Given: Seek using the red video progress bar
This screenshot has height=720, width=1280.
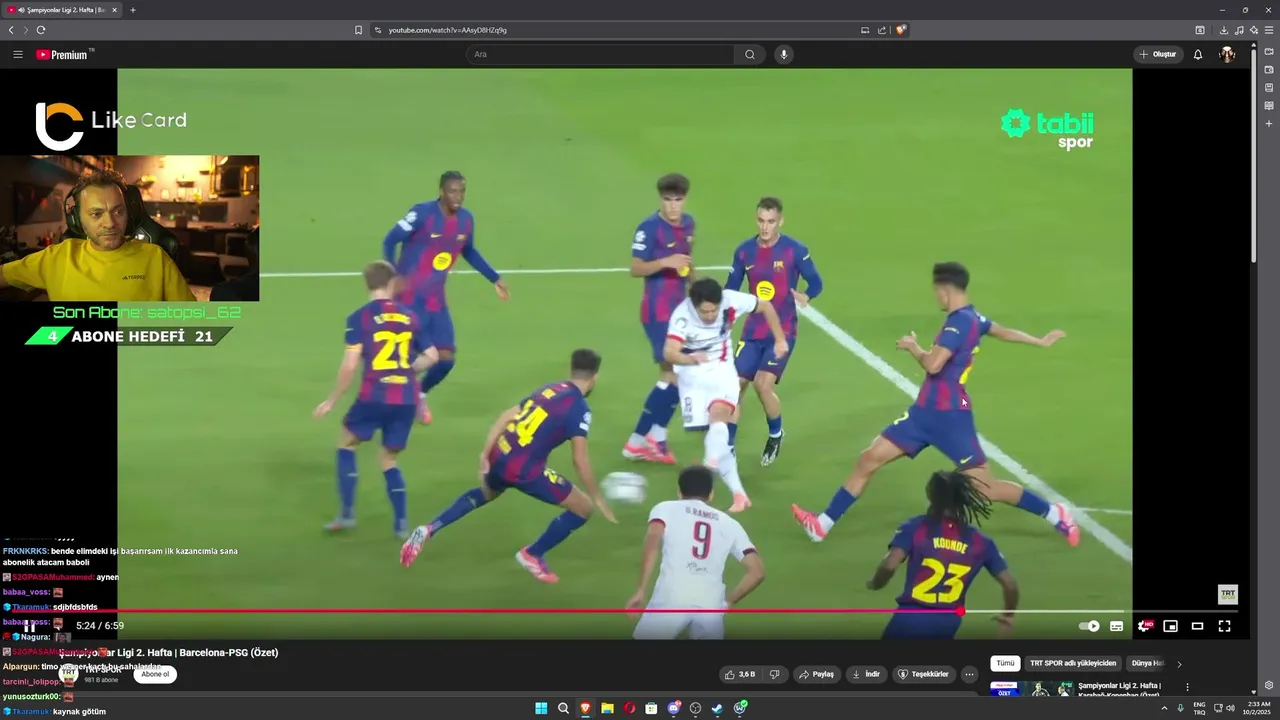Looking at the screenshot, I should click(x=625, y=611).
